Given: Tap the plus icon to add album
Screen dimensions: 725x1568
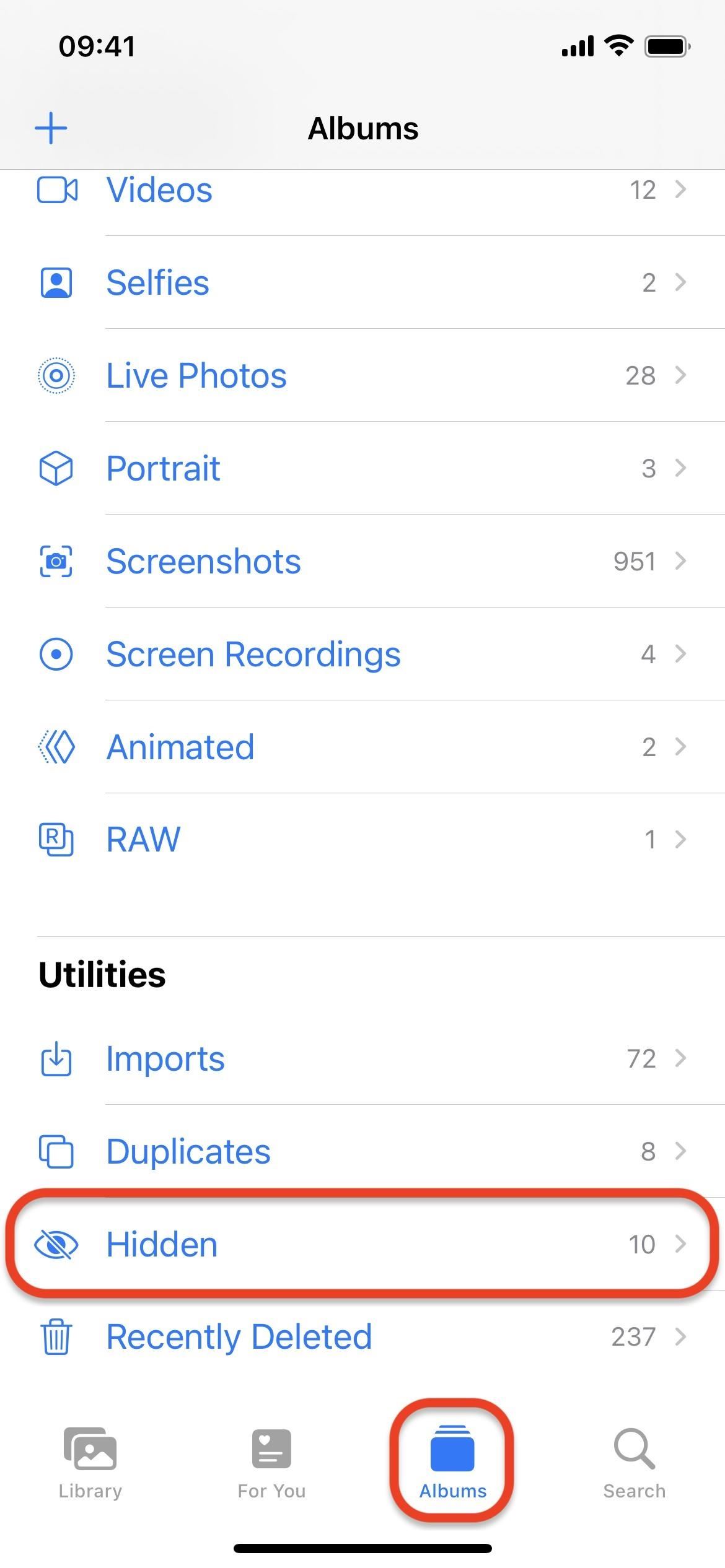Looking at the screenshot, I should click(x=51, y=128).
